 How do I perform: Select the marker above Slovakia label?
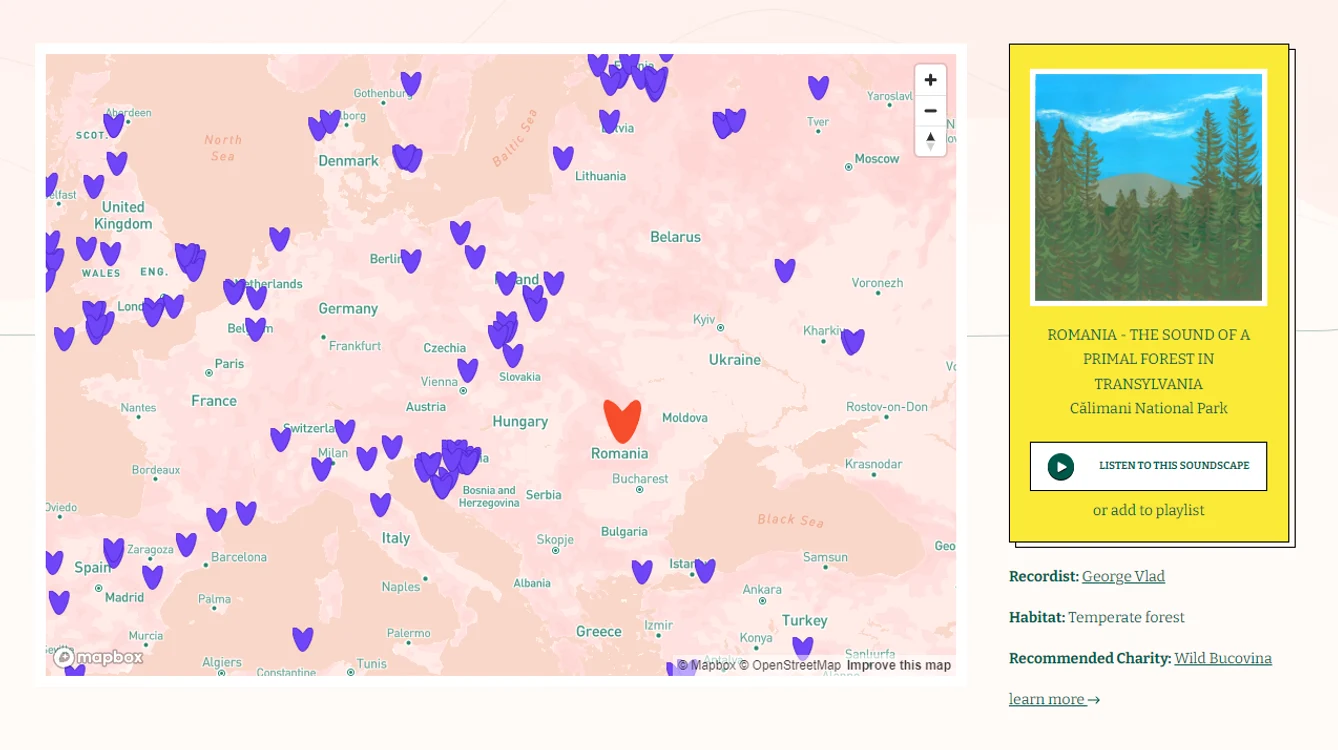point(513,356)
